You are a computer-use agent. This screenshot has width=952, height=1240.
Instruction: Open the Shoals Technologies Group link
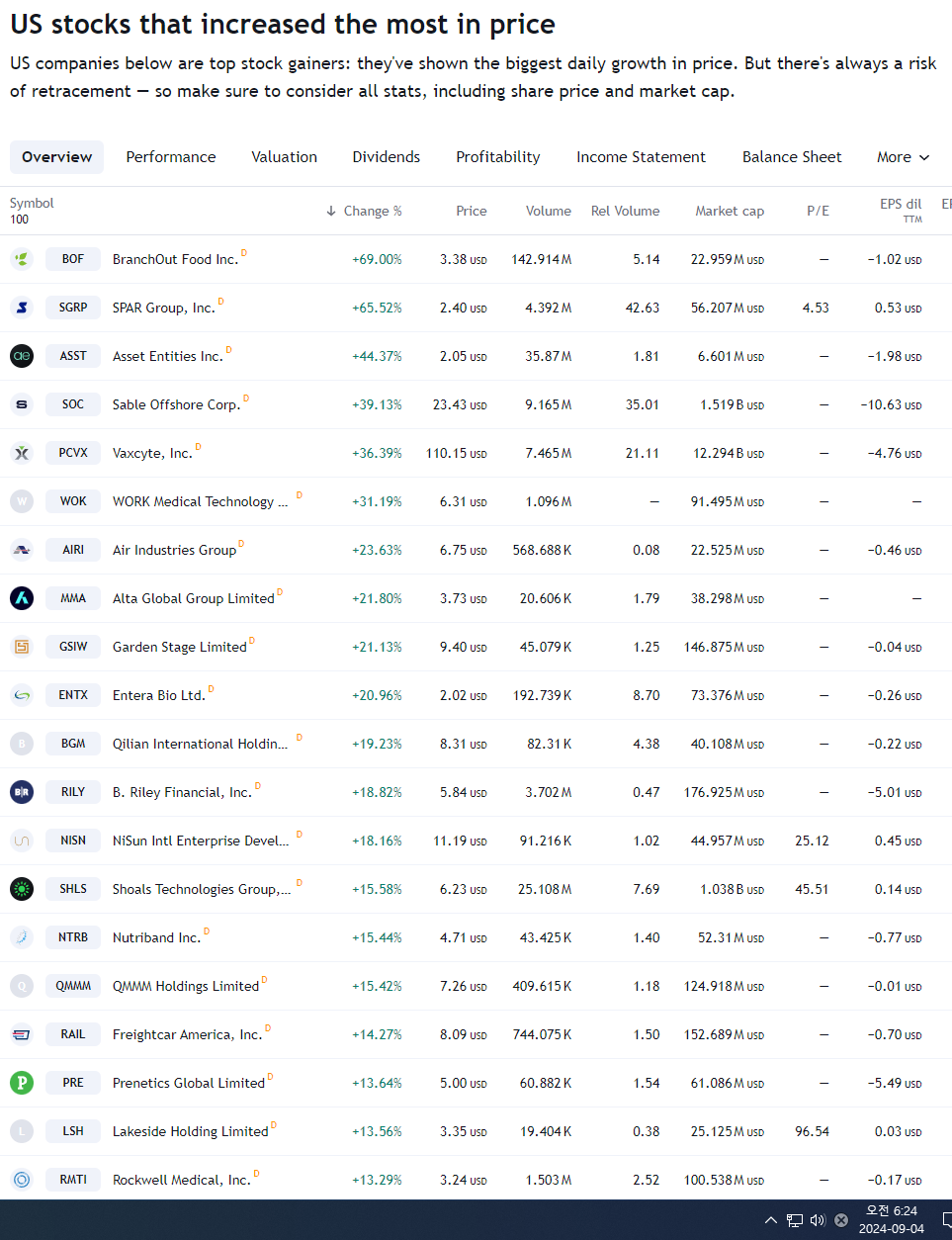coord(202,889)
